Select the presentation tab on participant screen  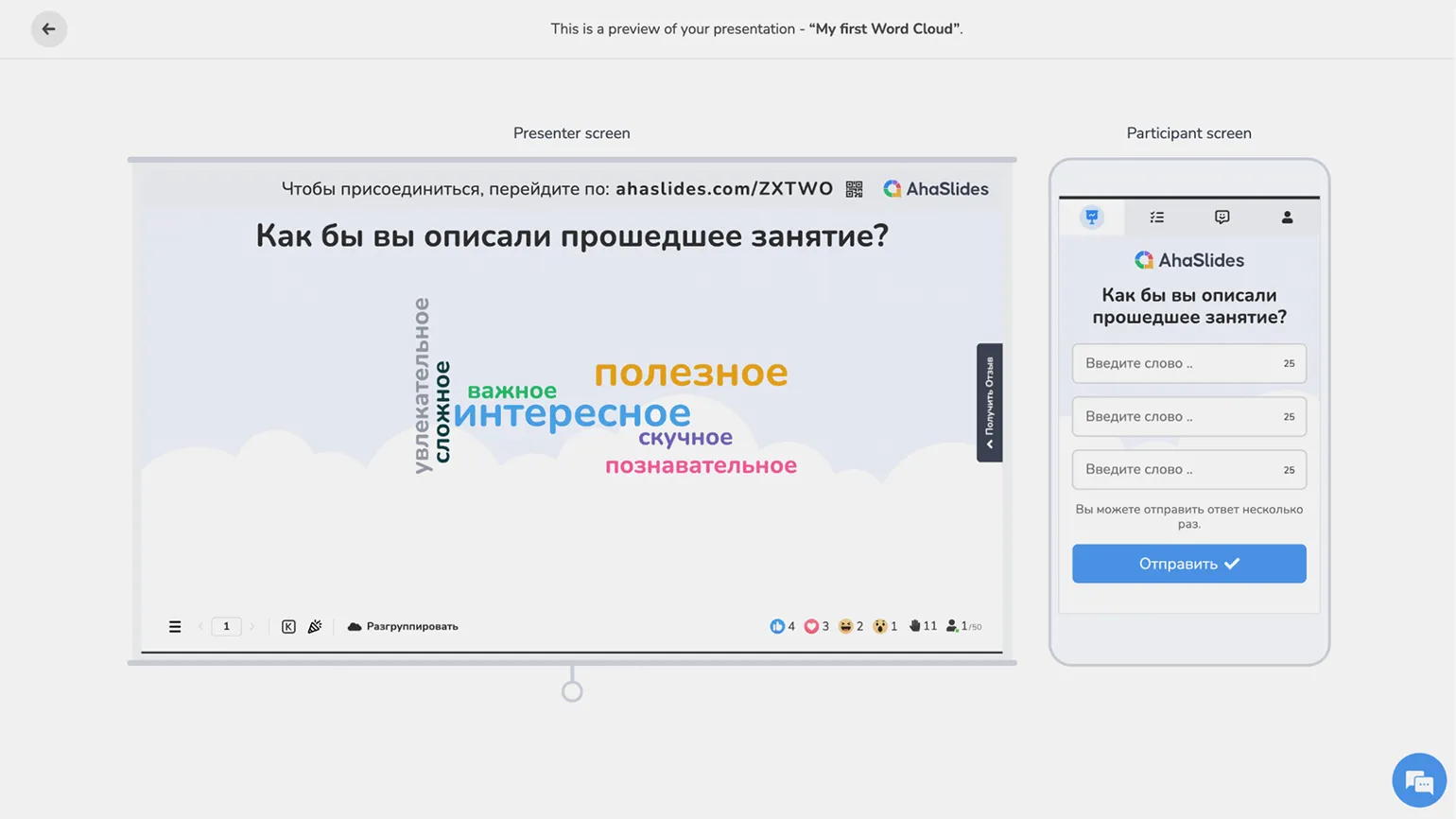pyautogui.click(x=1092, y=218)
